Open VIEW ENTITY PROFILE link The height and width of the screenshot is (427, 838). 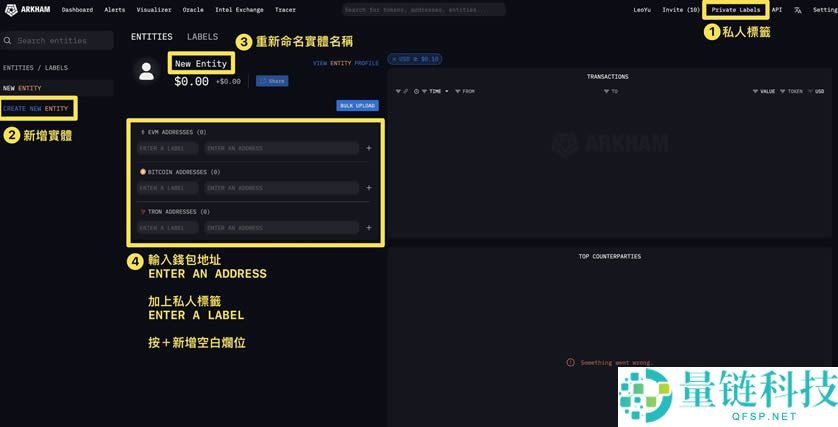pyautogui.click(x=346, y=63)
